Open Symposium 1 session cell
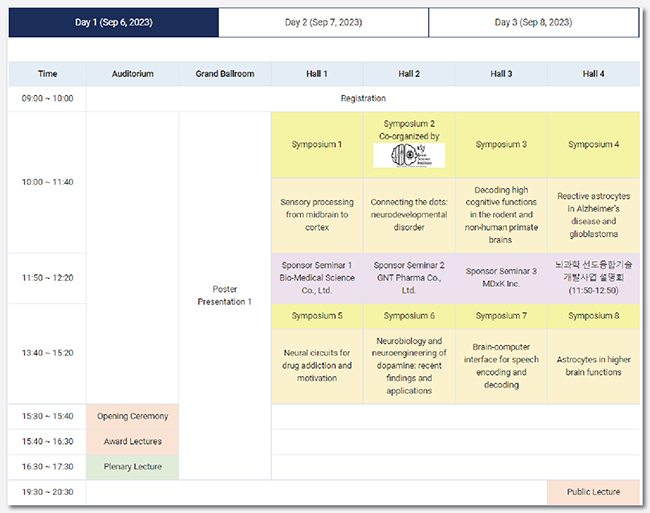Viewport: 650px width, 513px height. point(317,145)
